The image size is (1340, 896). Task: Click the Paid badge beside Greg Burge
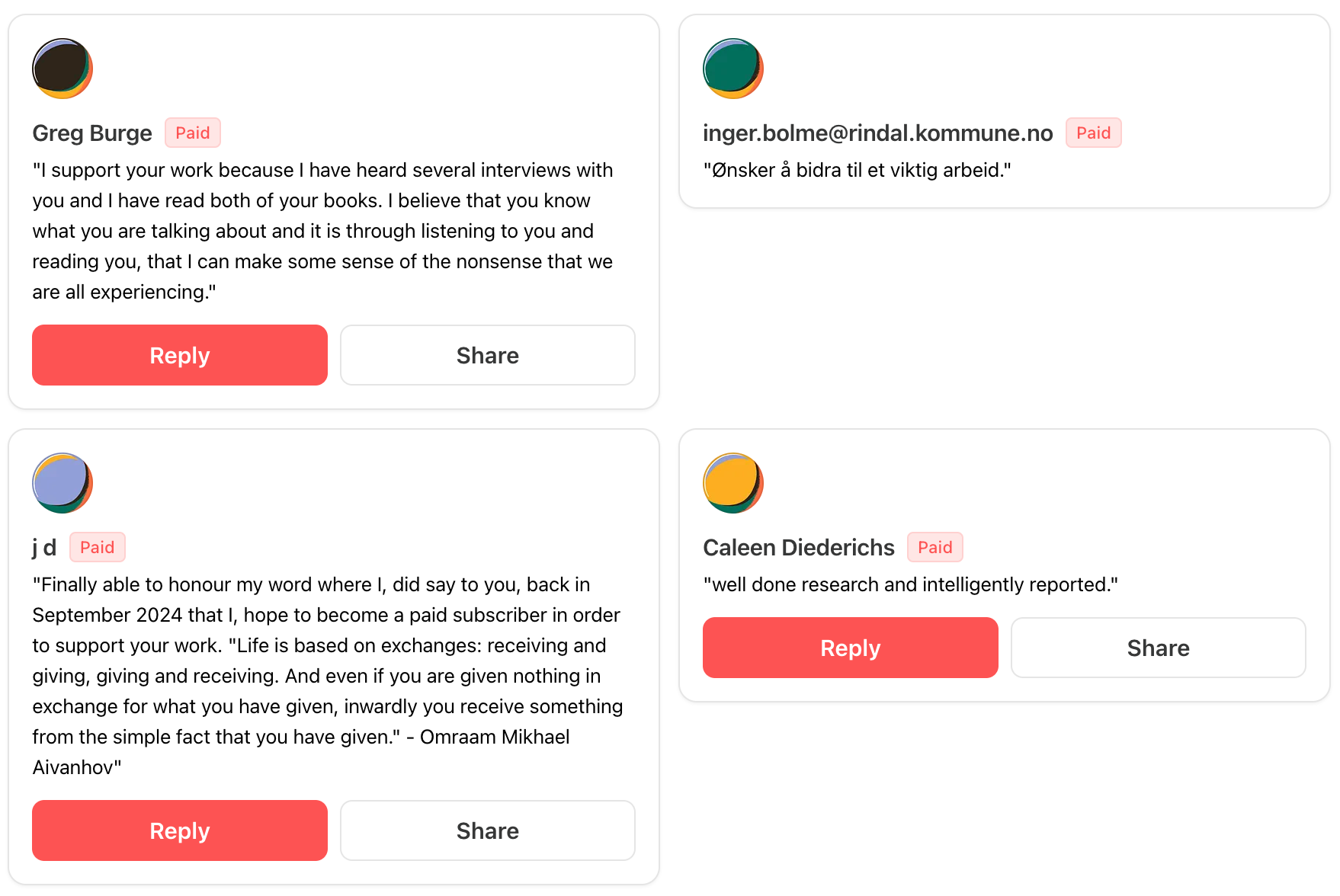pos(193,133)
